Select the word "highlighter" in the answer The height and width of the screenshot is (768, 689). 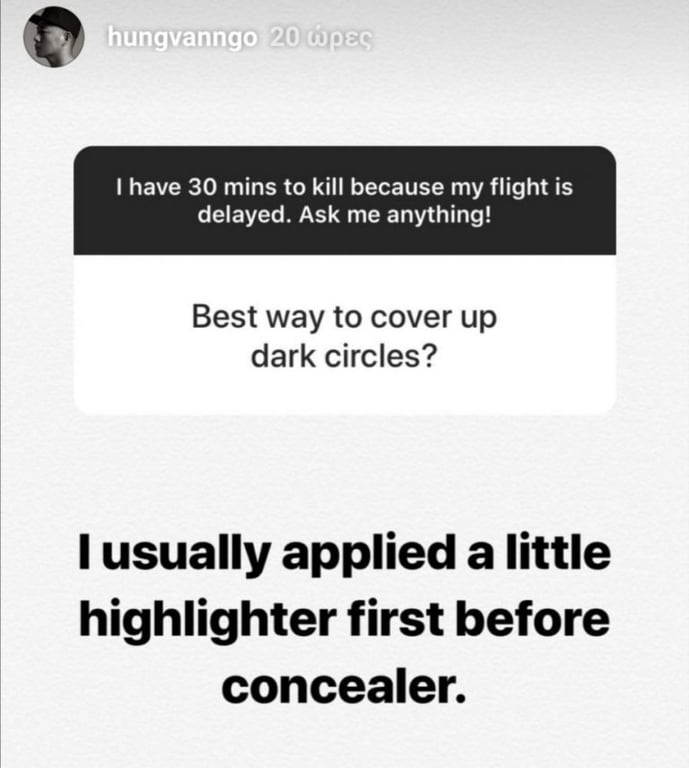pyautogui.click(x=208, y=621)
